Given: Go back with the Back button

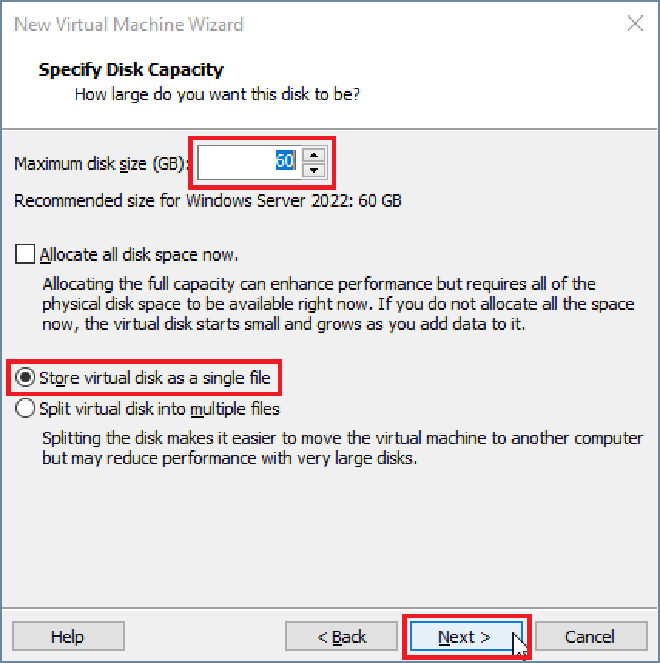Looking at the screenshot, I should click(341, 636).
